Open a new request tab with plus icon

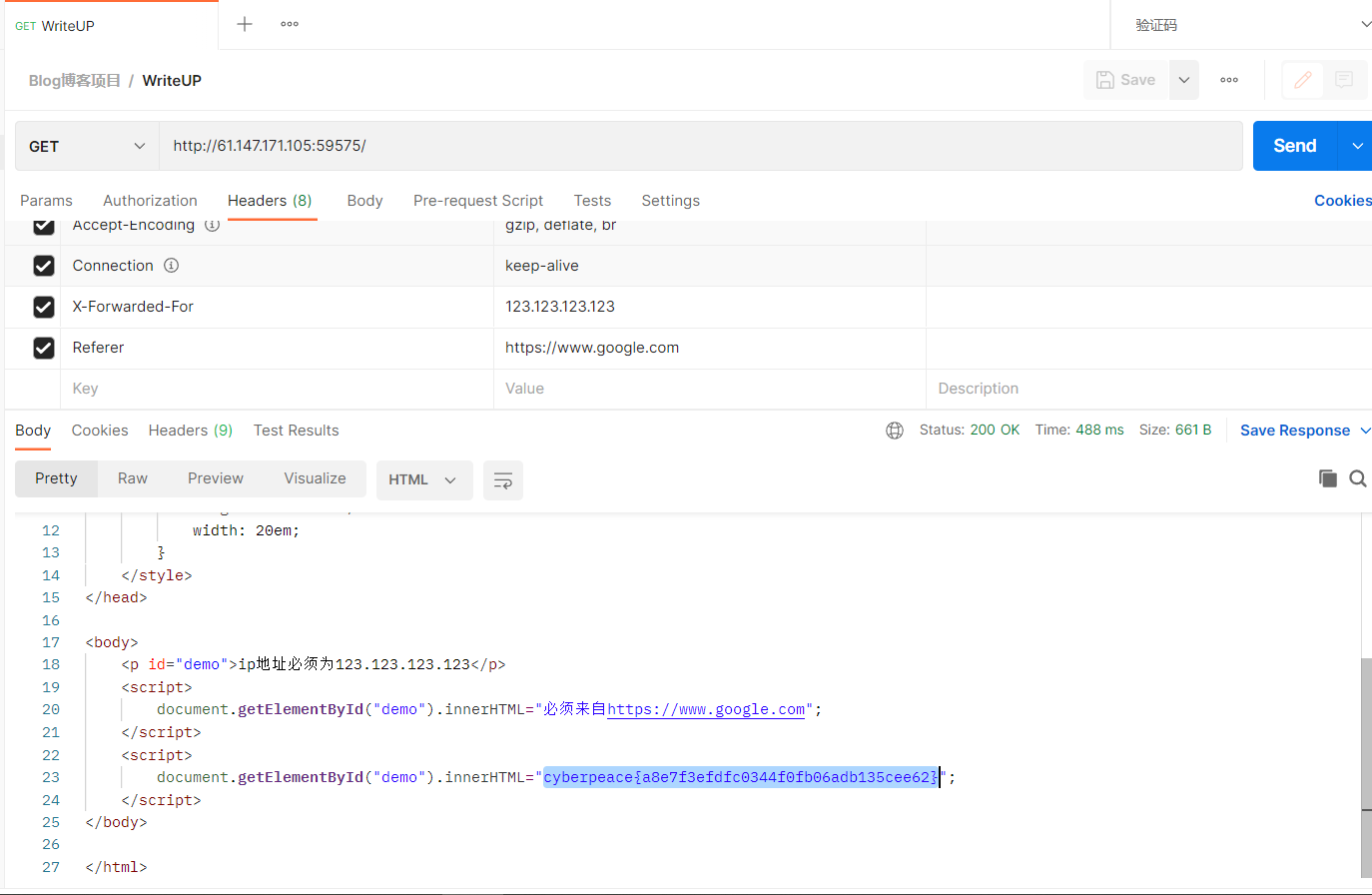[x=245, y=24]
